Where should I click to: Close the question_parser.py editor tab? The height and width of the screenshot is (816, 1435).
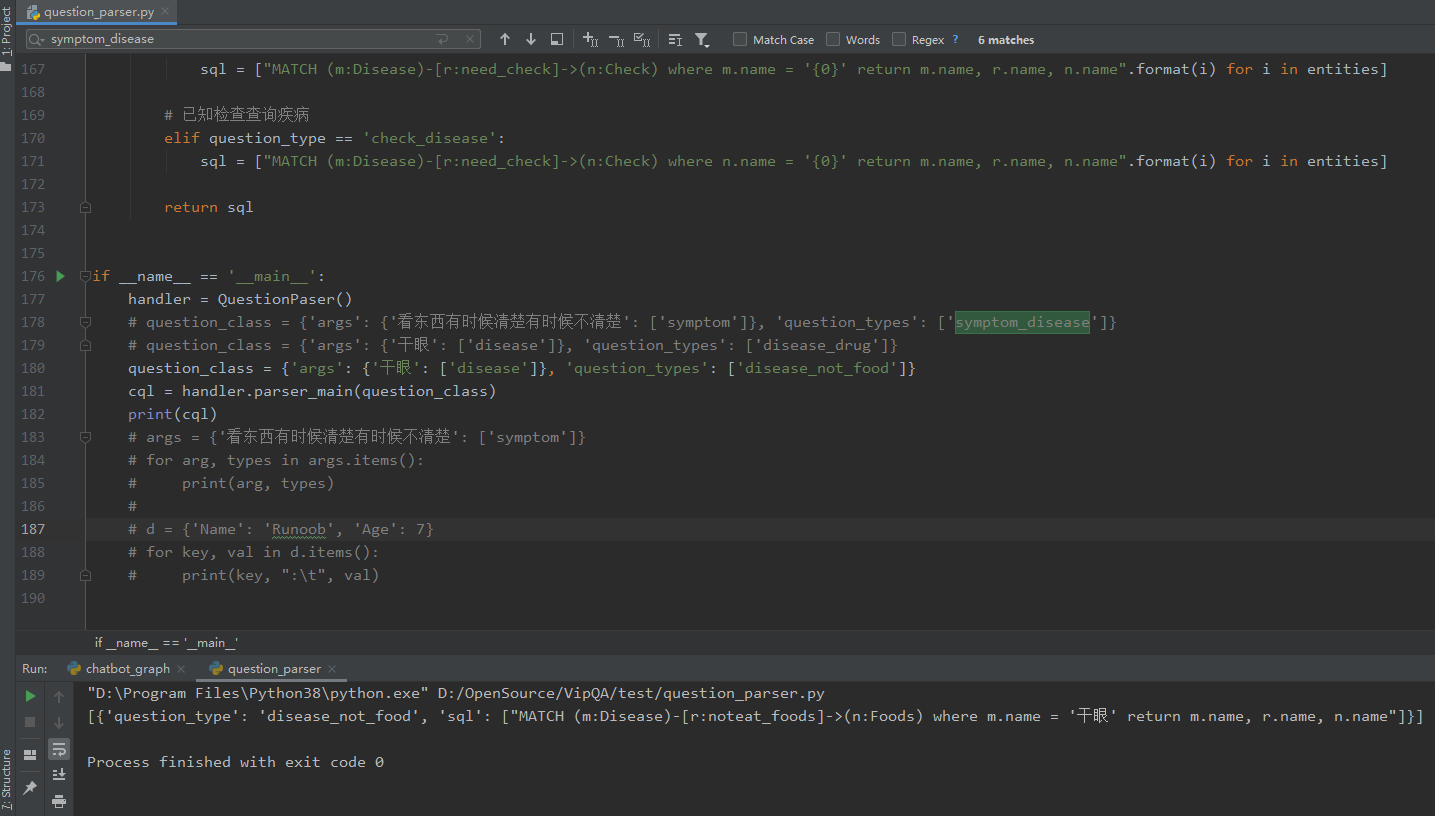click(x=164, y=13)
